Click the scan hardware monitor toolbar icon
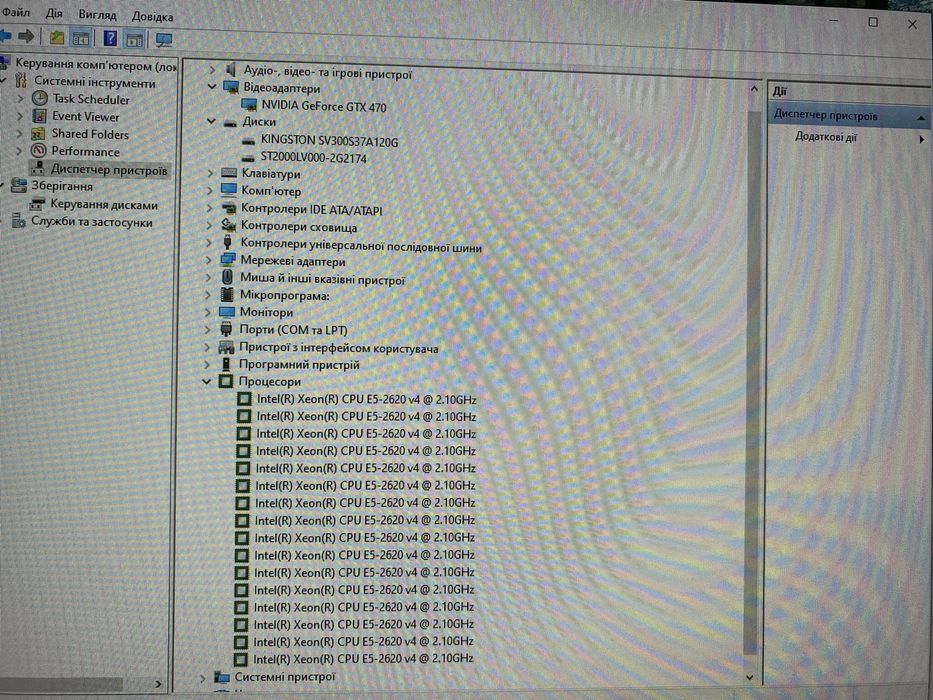Viewport: 933px width, 700px height. [x=164, y=40]
